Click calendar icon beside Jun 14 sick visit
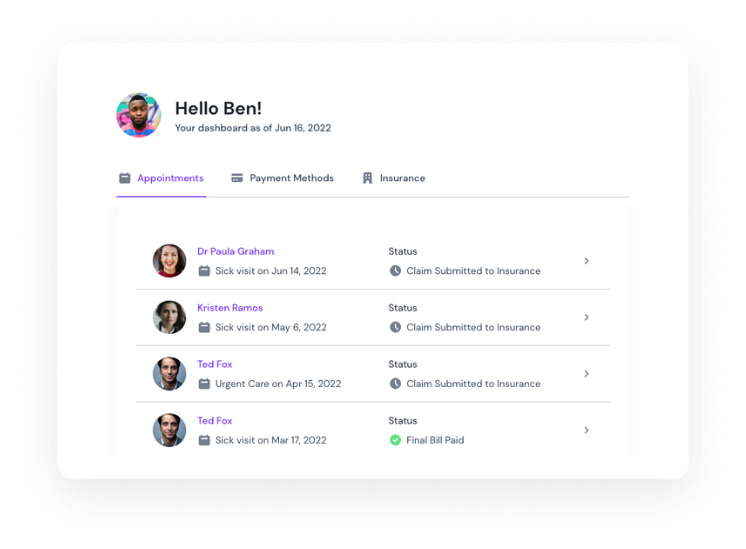The image size is (746, 549). point(204,271)
